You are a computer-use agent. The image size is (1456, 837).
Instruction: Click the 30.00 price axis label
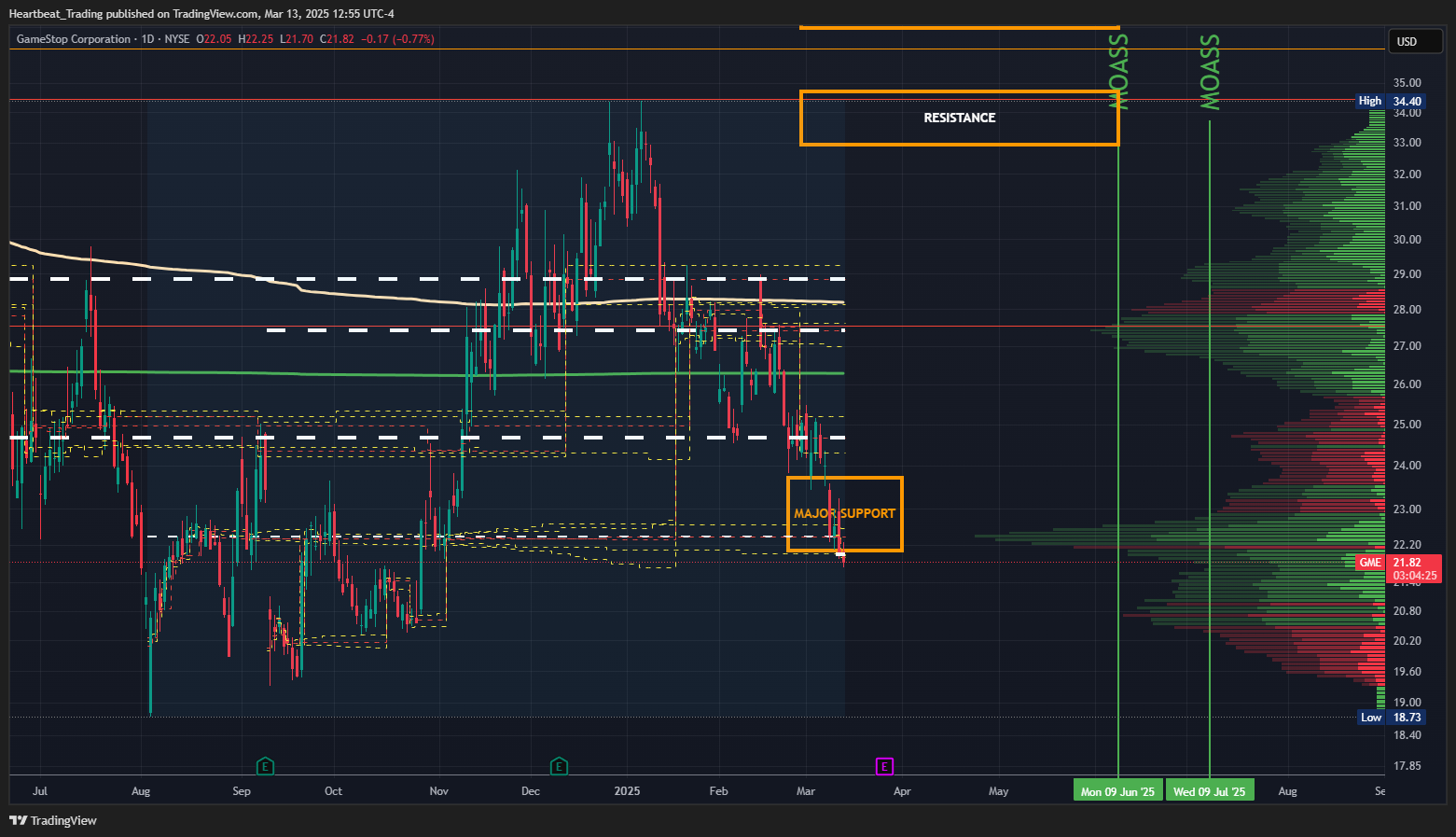pos(1407,240)
